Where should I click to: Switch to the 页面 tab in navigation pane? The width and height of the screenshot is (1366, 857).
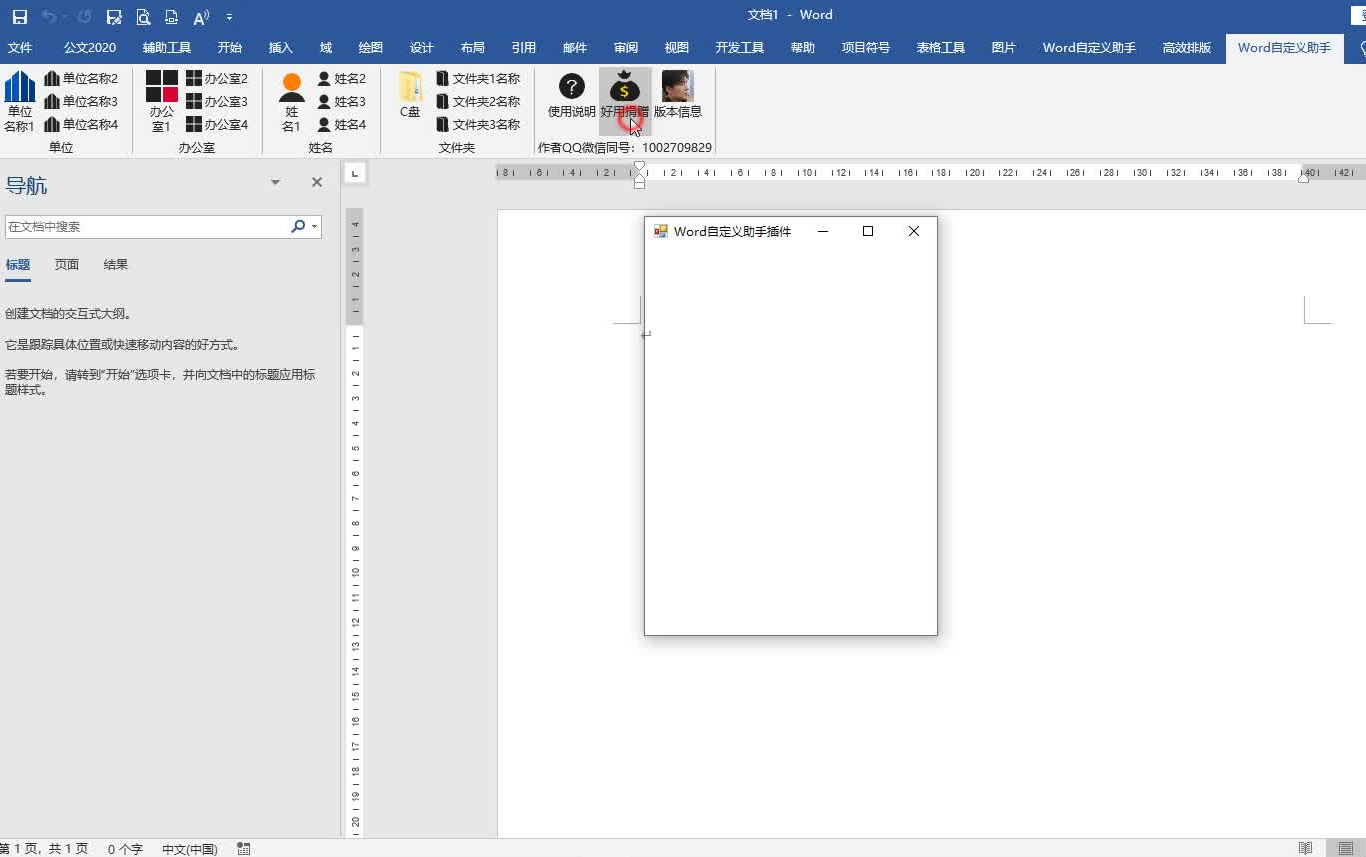[x=66, y=264]
